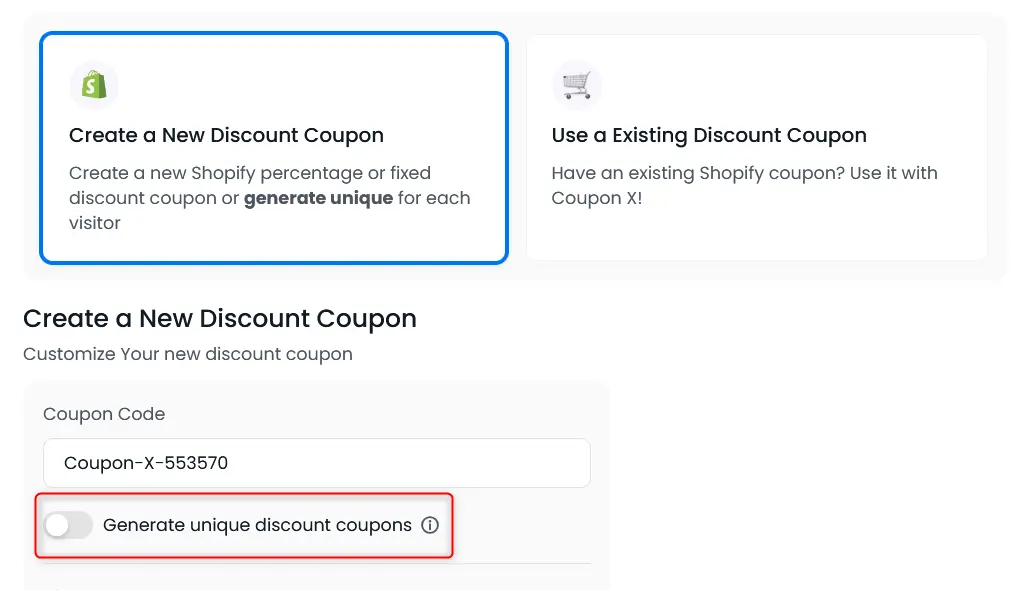1033x590 pixels.
Task: Click description starting "Have an existing Shopify coupon?"
Action: [x=744, y=173]
